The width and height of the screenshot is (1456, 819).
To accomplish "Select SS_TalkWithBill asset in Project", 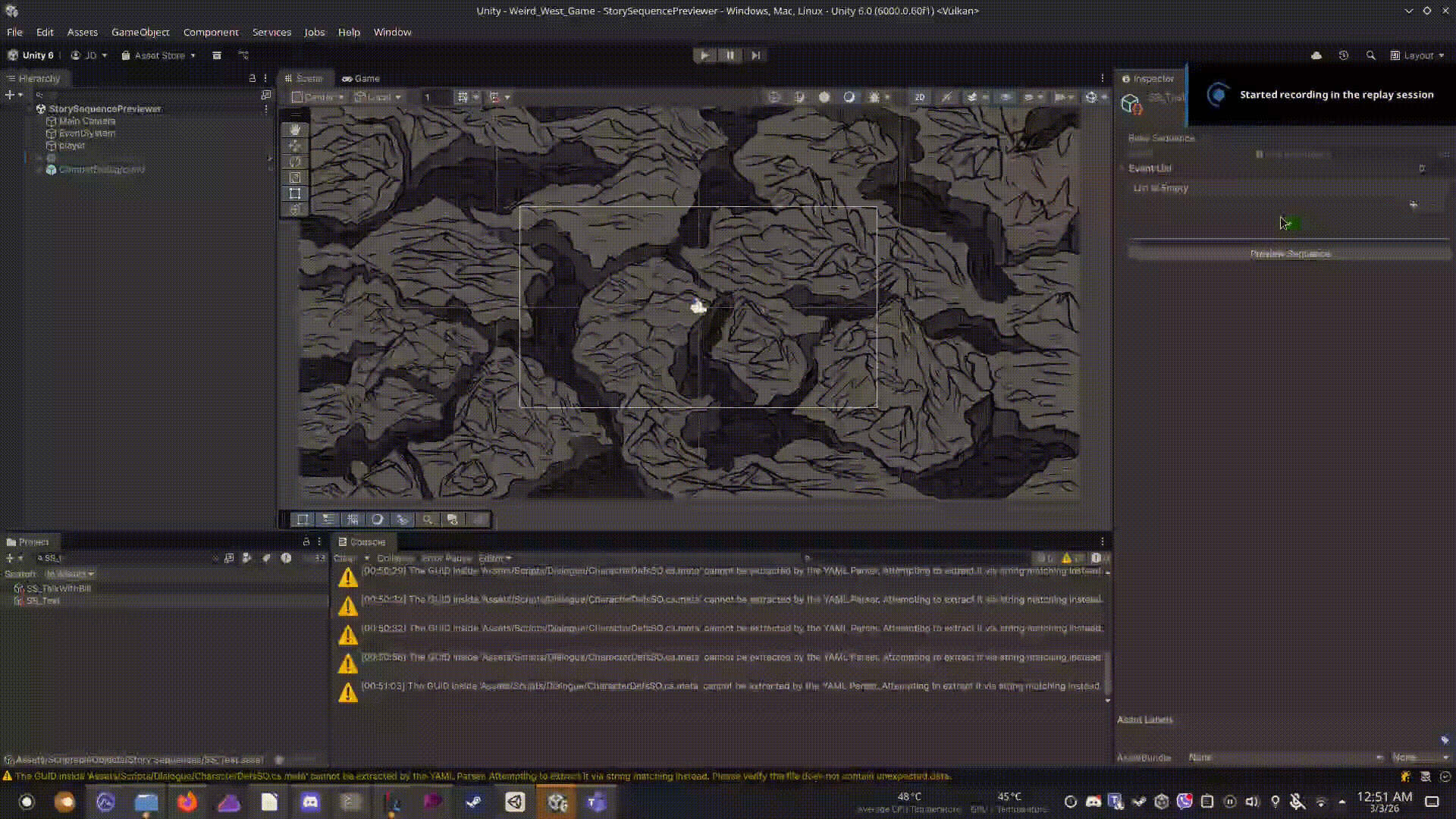I will point(58,588).
